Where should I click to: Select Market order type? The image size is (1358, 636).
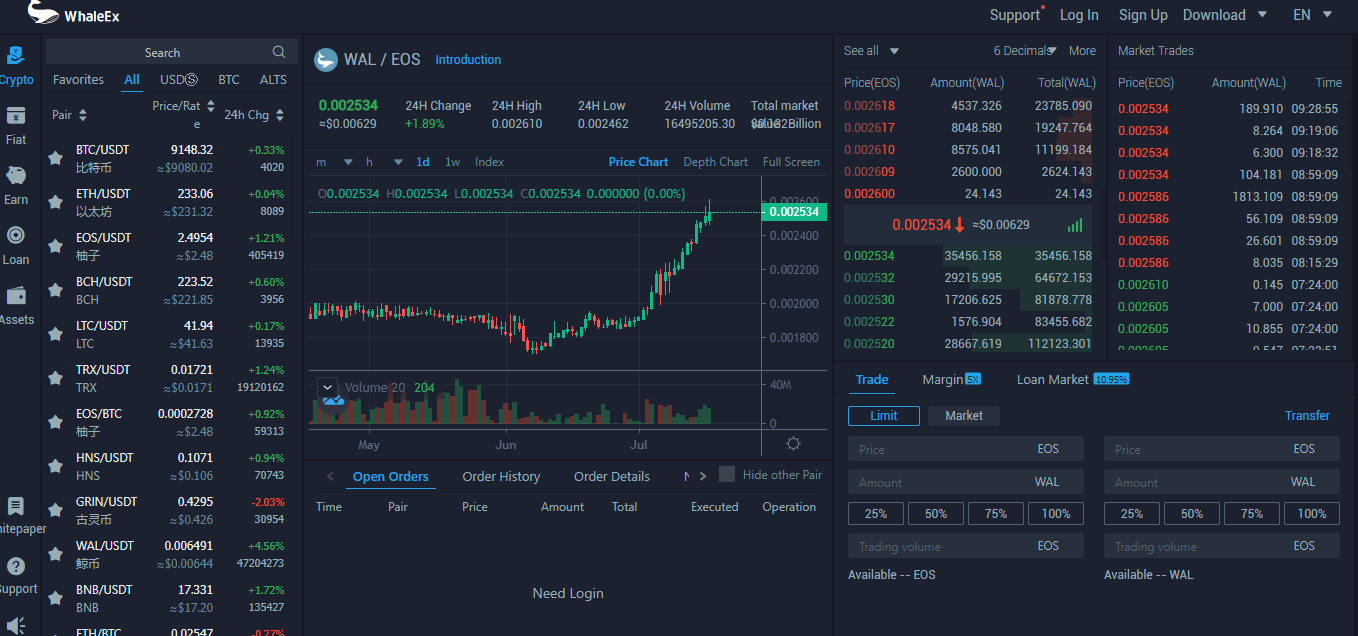pos(964,416)
